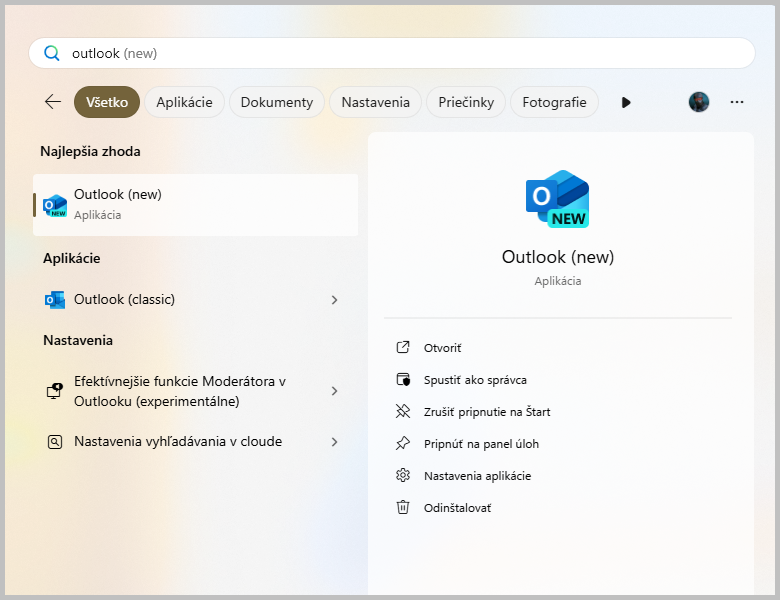This screenshot has height=600, width=780.
Task: Click the gear icon for app settings
Action: [x=403, y=476]
